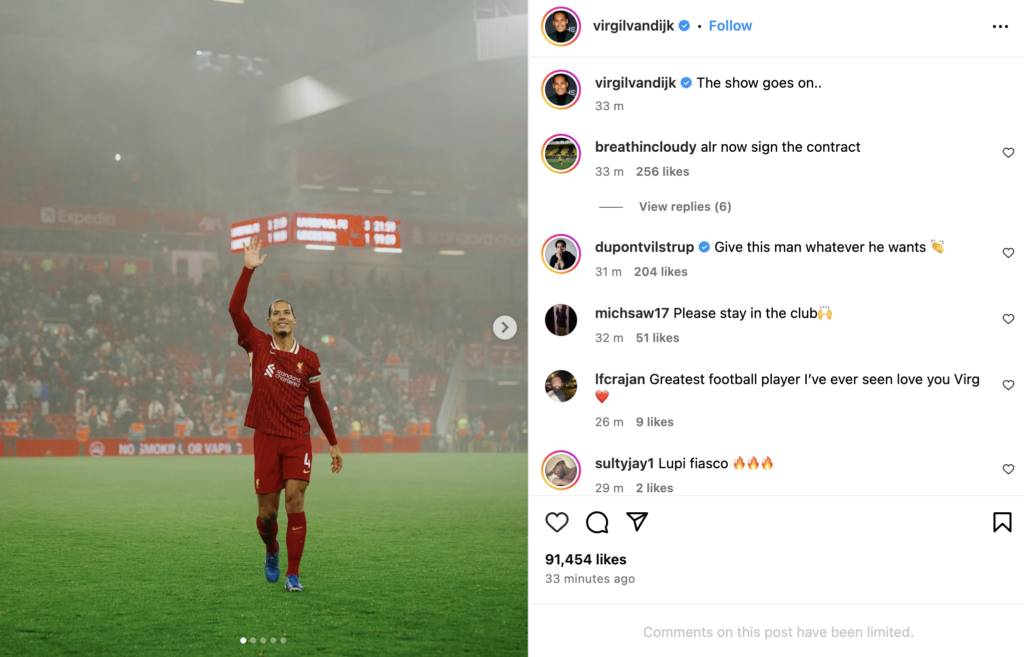Open sultyjay1 avatar
Viewport: 1024px width, 657px height.
coord(561,470)
